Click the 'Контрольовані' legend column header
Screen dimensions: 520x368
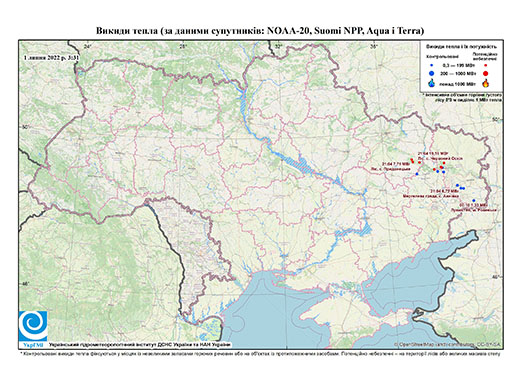tap(442, 57)
